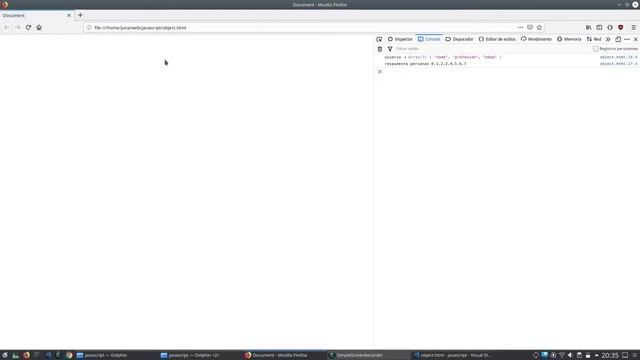Open the 20:35 clock calendar

click(x=609, y=356)
